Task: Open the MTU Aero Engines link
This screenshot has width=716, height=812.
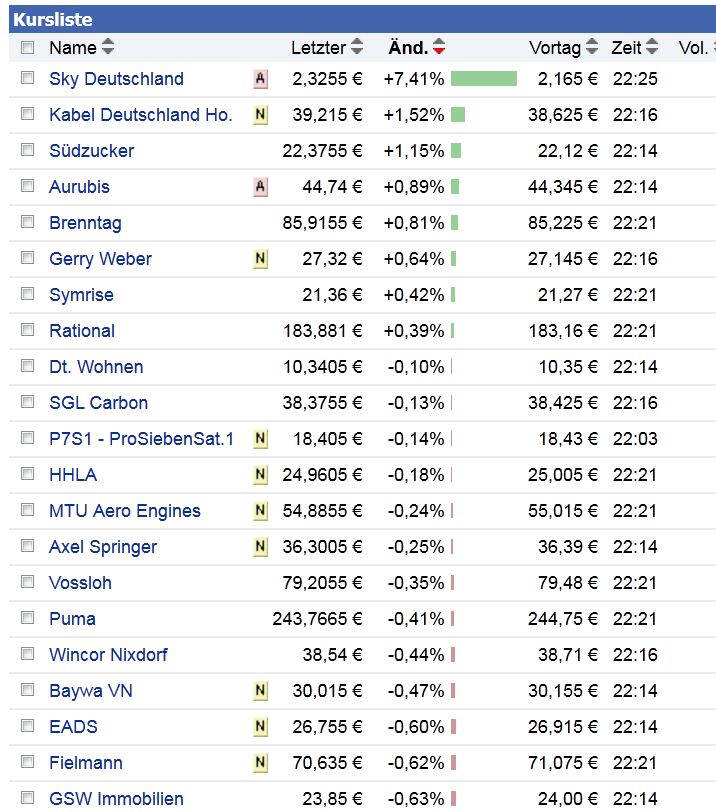Action: 125,511
